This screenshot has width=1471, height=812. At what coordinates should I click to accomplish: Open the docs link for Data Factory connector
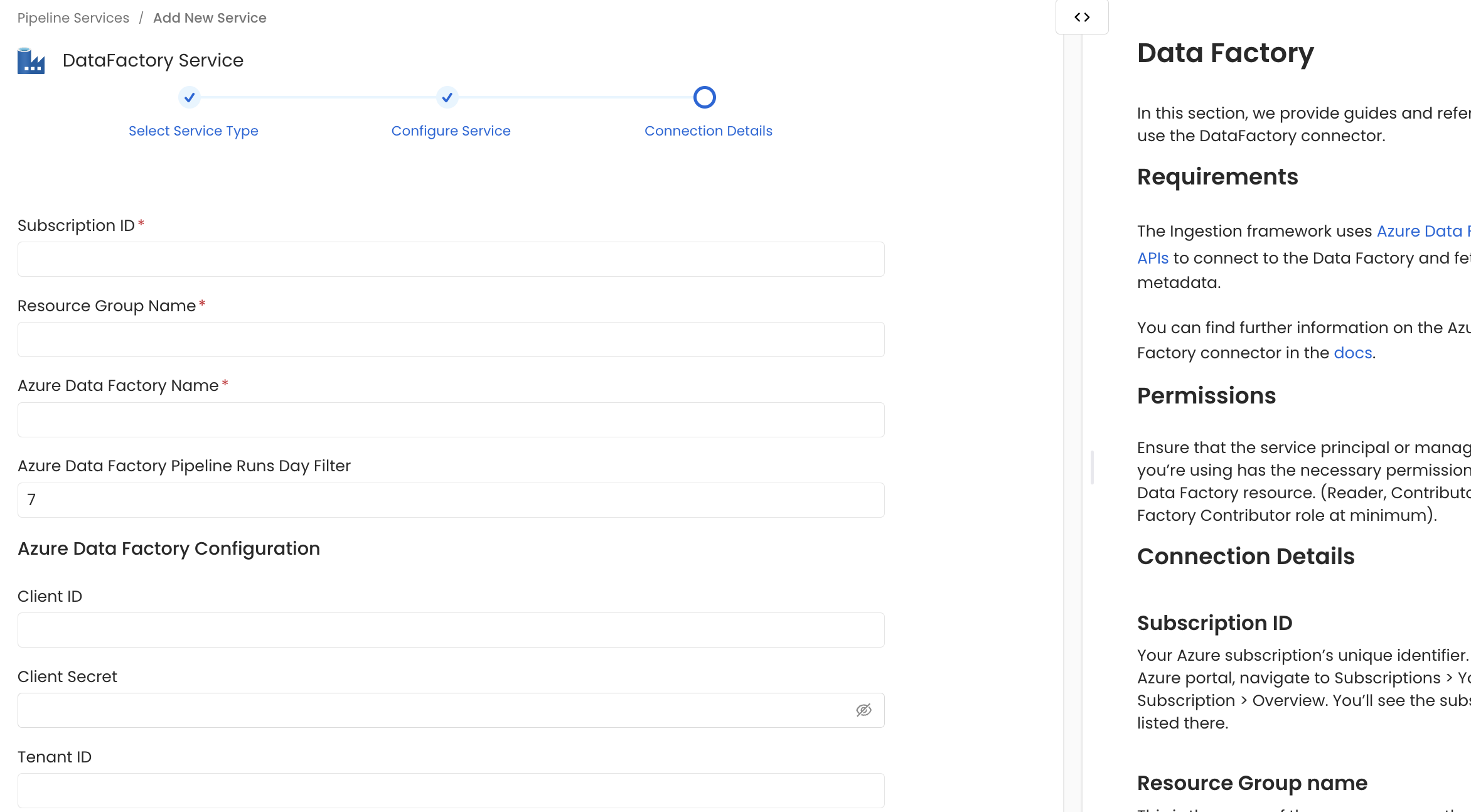point(1352,353)
